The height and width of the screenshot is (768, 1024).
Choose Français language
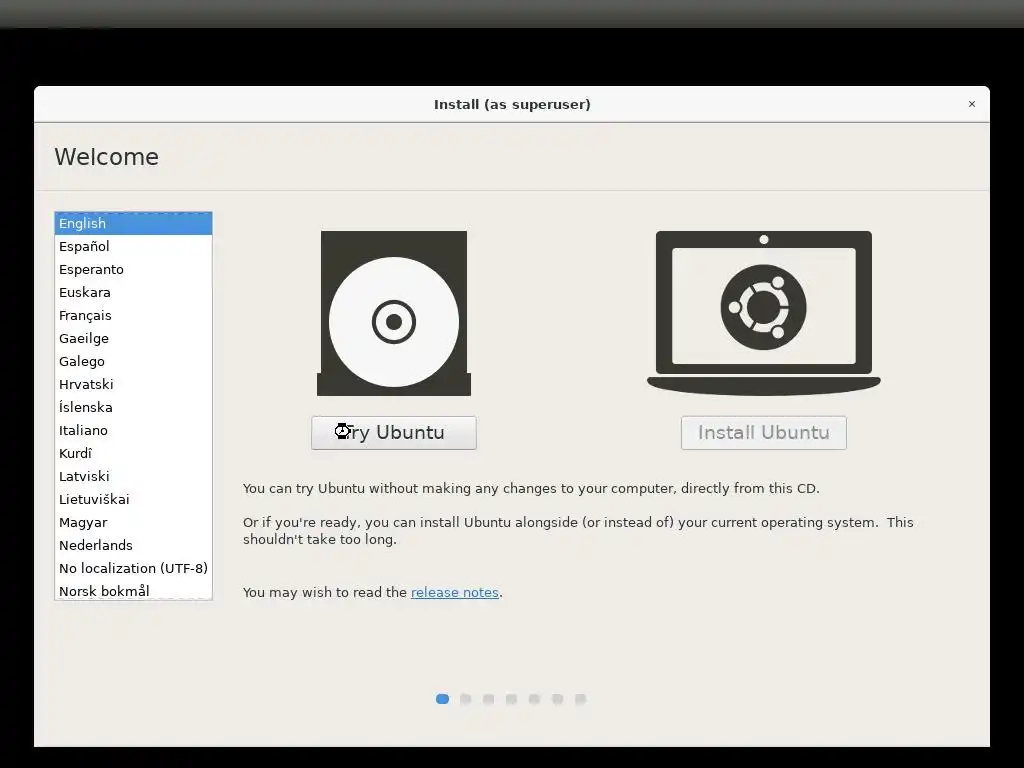click(x=133, y=315)
